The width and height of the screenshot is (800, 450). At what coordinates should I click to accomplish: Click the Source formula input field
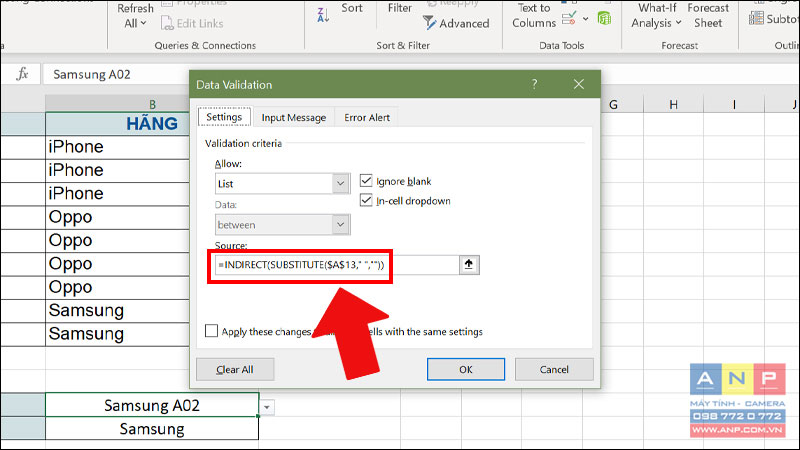[337, 264]
